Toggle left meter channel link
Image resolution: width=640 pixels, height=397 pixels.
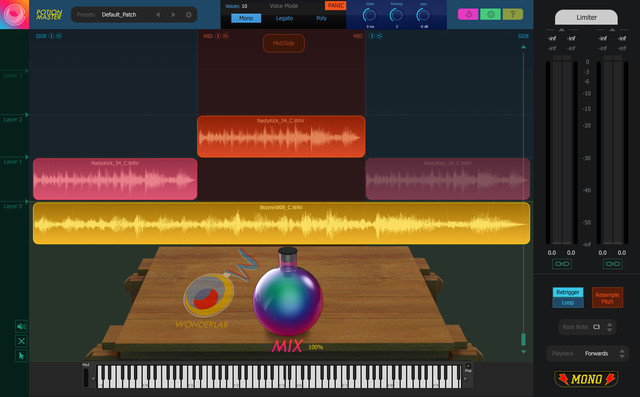click(x=562, y=264)
